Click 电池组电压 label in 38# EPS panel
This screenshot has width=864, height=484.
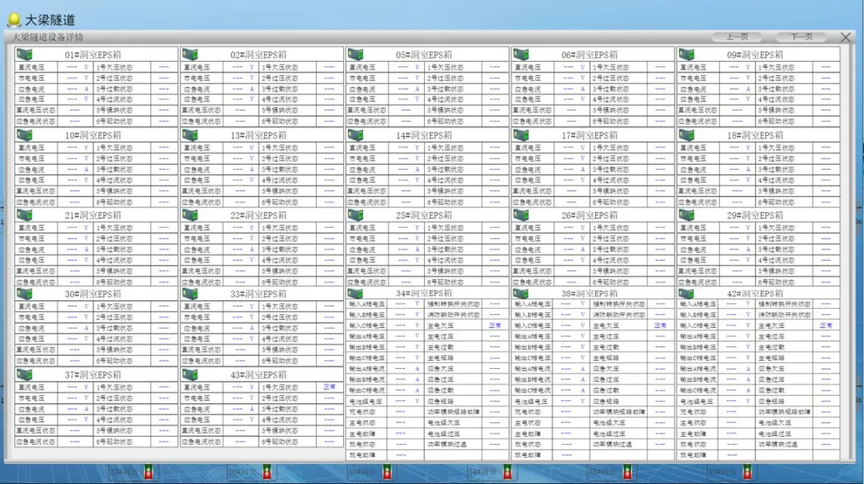pyautogui.click(x=532, y=401)
